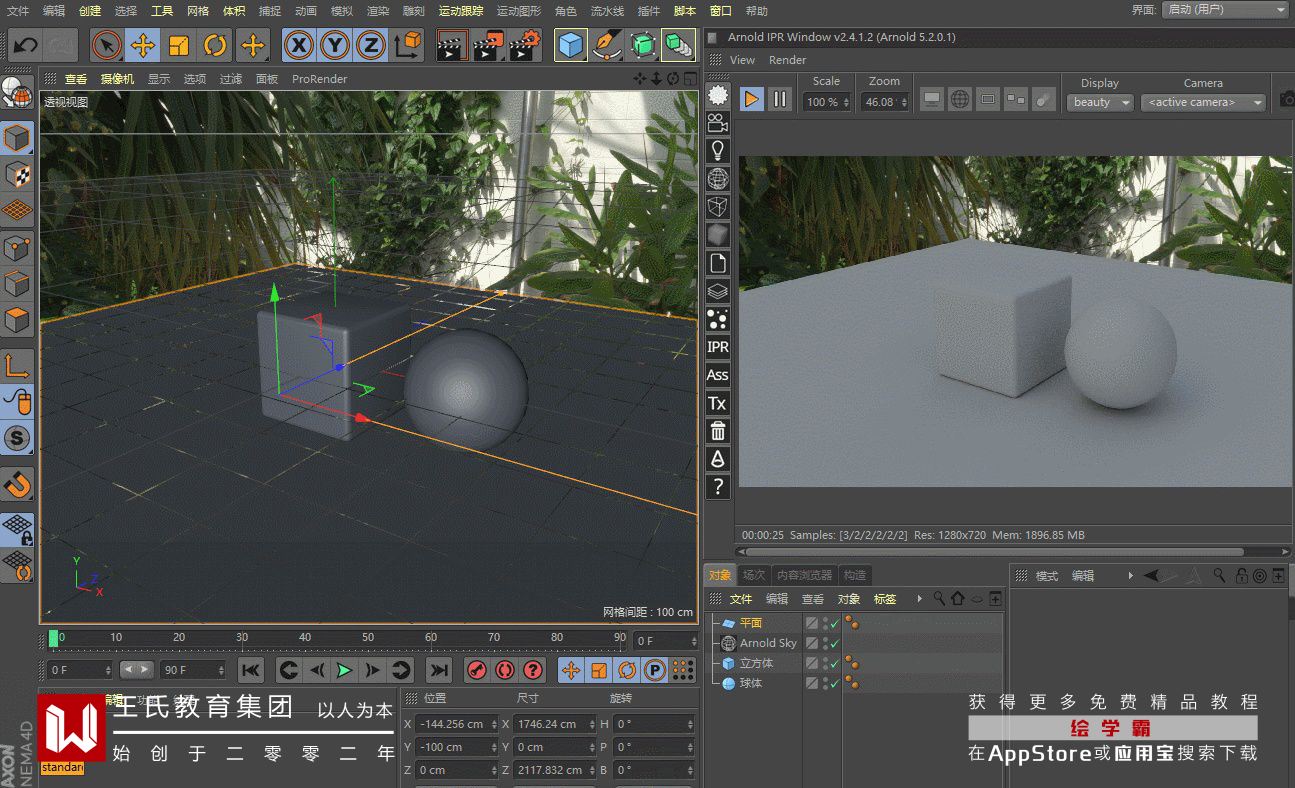
Task: Open the active camera dropdown
Action: tap(1203, 102)
